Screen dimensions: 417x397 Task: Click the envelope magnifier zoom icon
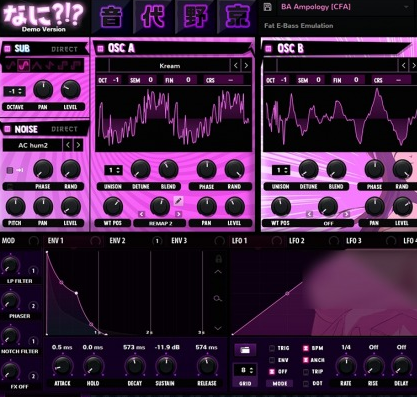tap(218, 298)
